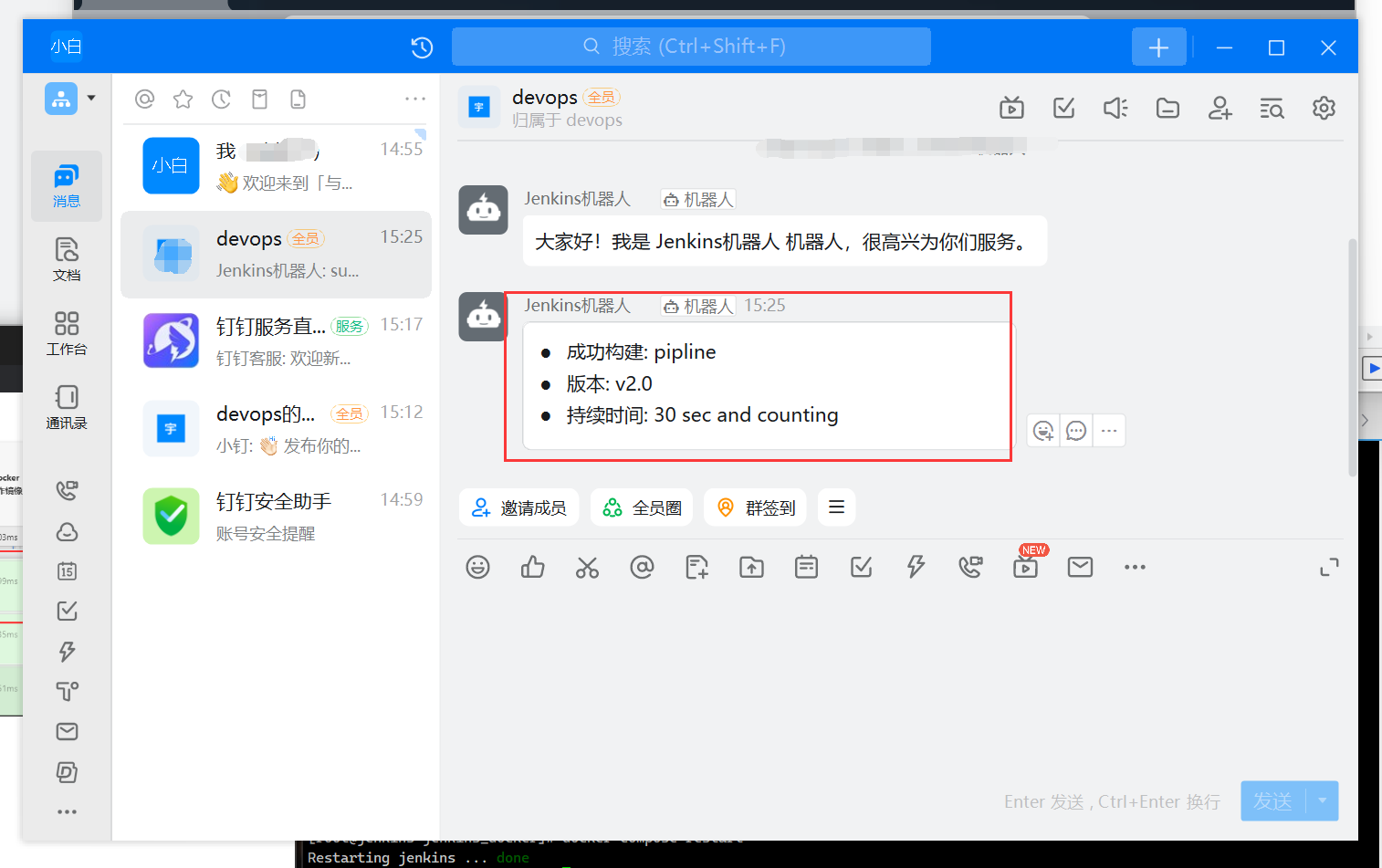Click the plus create button in title bar
The height and width of the screenshot is (868, 1382).
[1159, 47]
